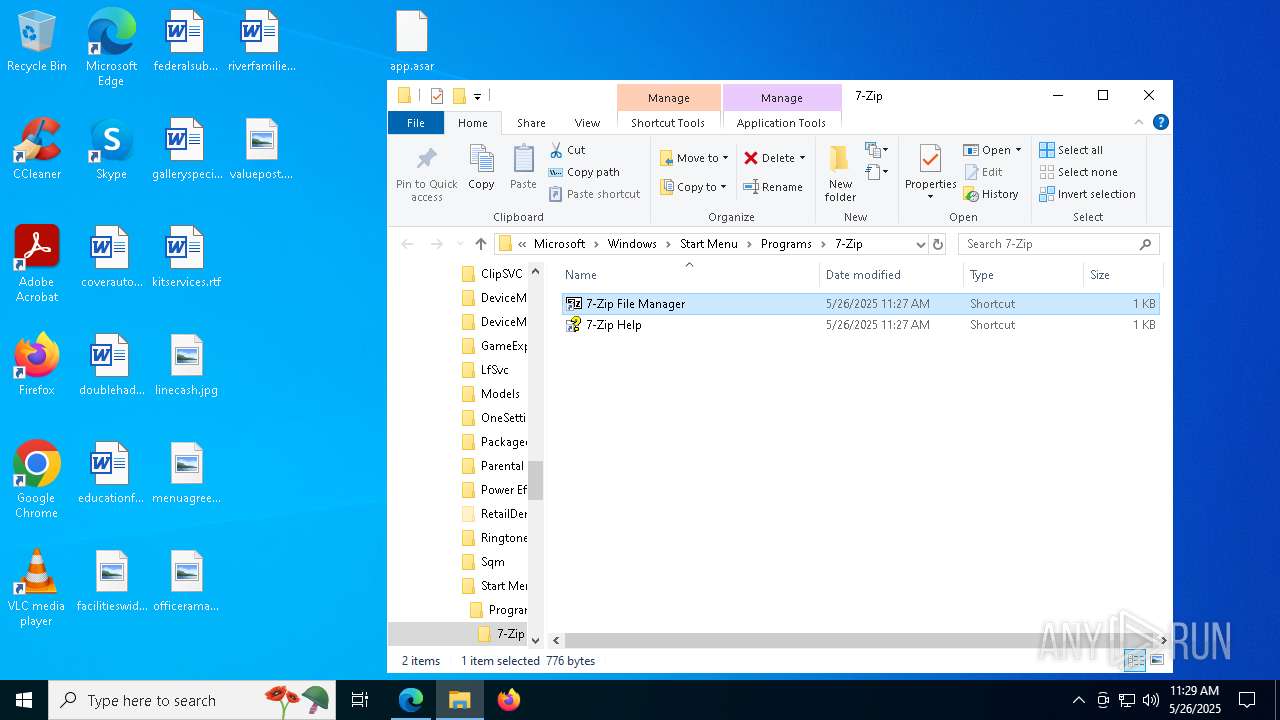Collapse the ribbon with chevron
Screen dimensions: 1280x720
click(1138, 122)
